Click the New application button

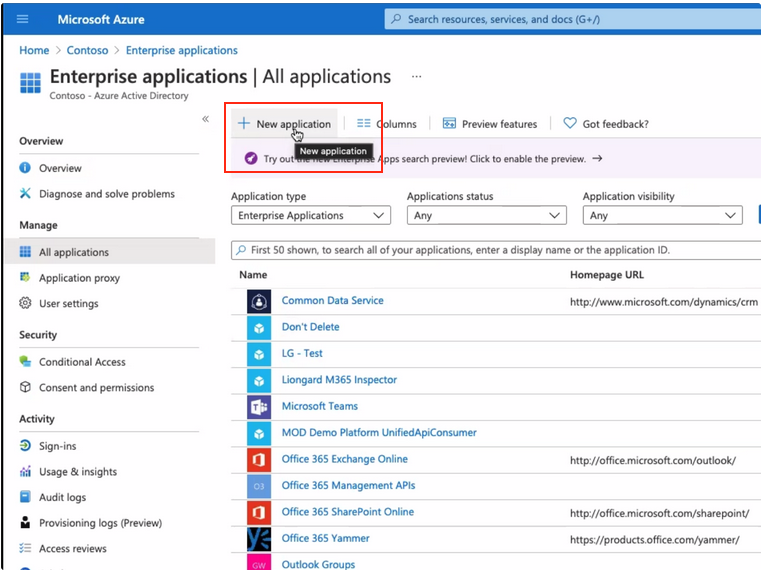pyautogui.click(x=284, y=124)
